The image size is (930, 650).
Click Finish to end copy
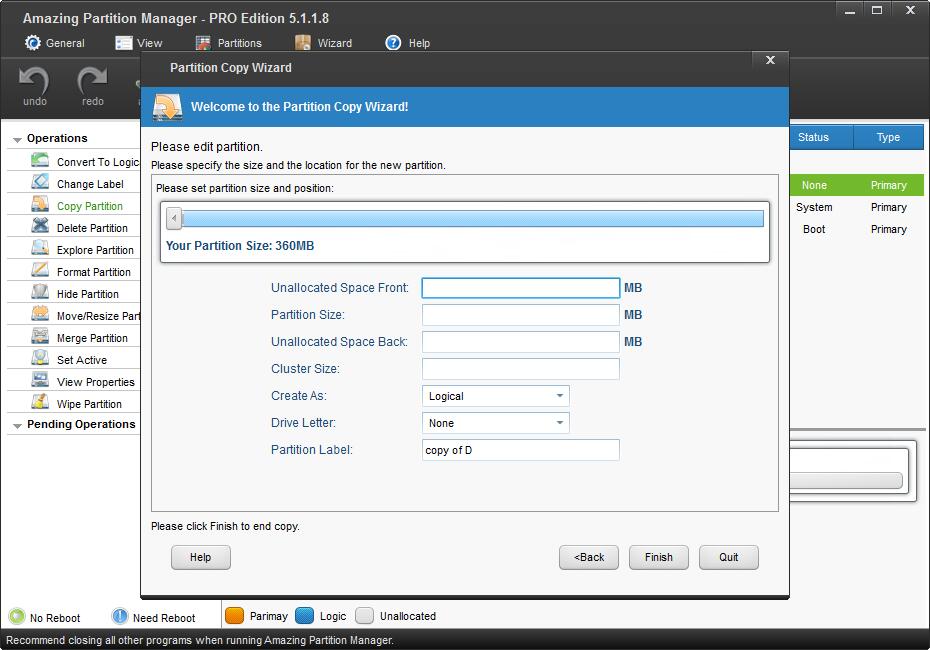658,557
